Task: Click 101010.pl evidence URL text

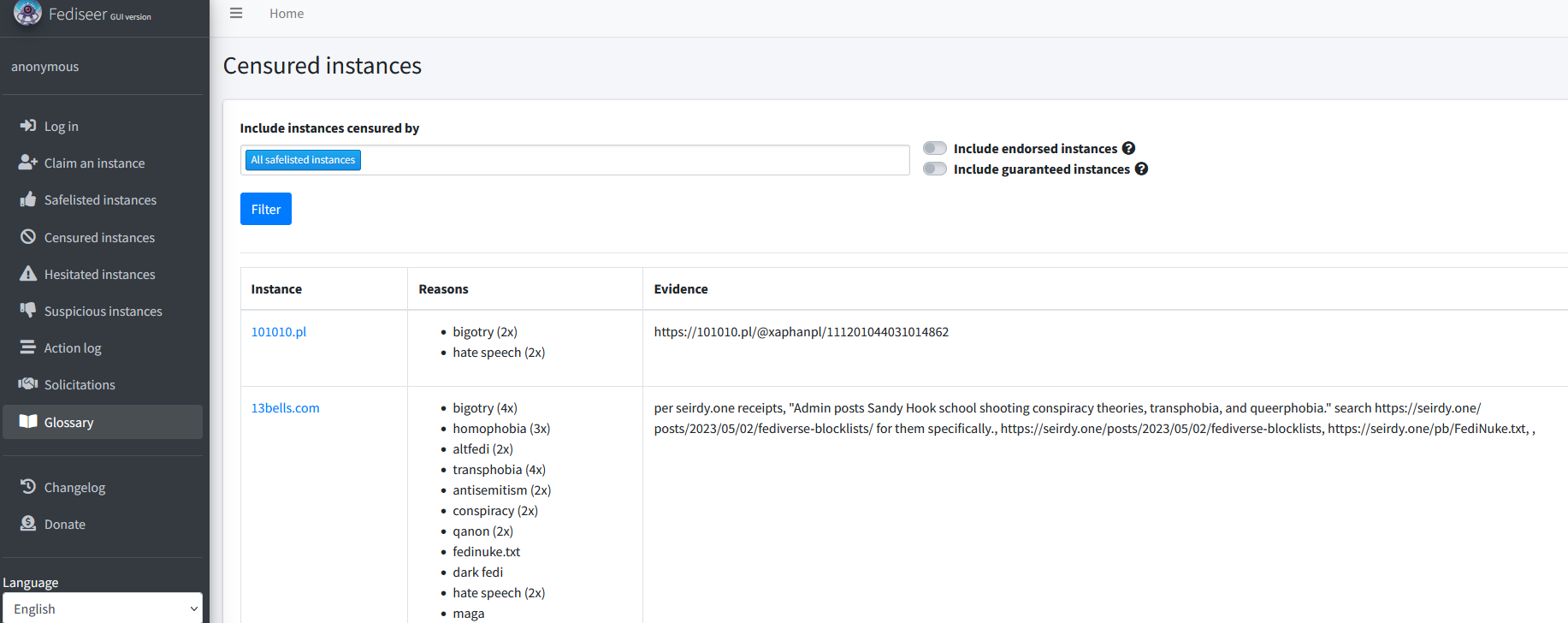Action: (x=802, y=332)
